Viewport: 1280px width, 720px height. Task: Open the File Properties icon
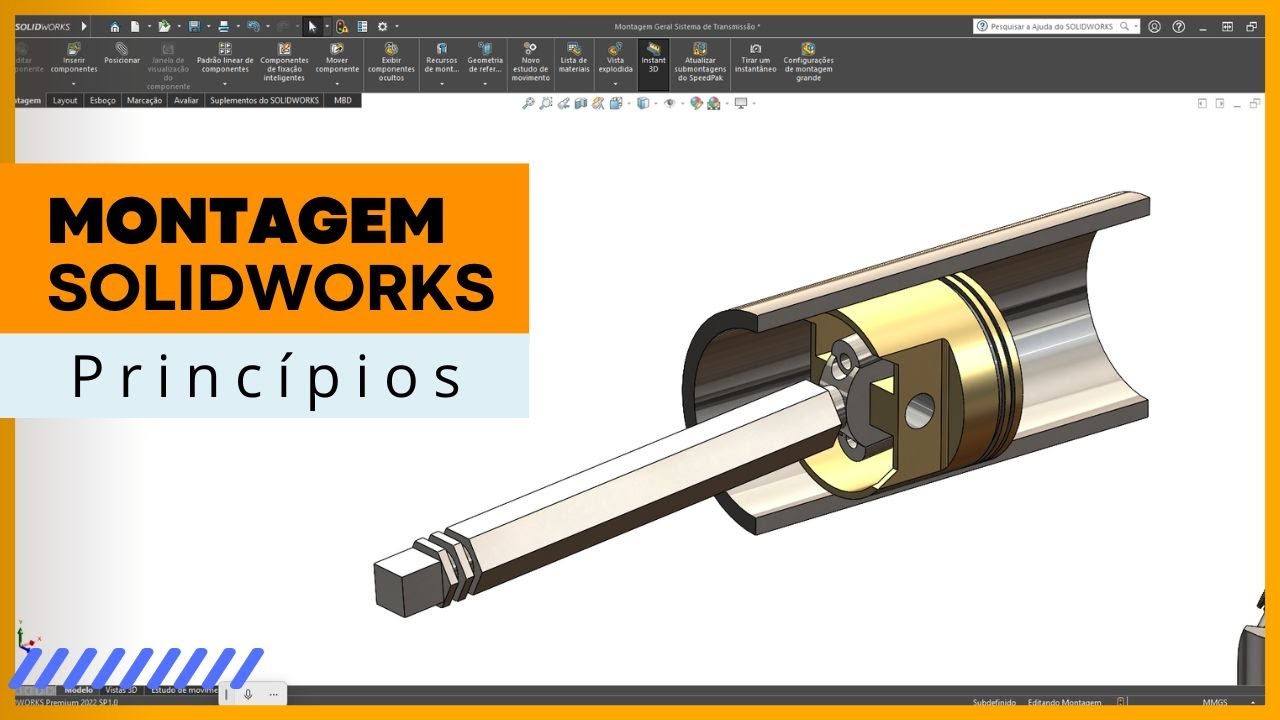362,27
